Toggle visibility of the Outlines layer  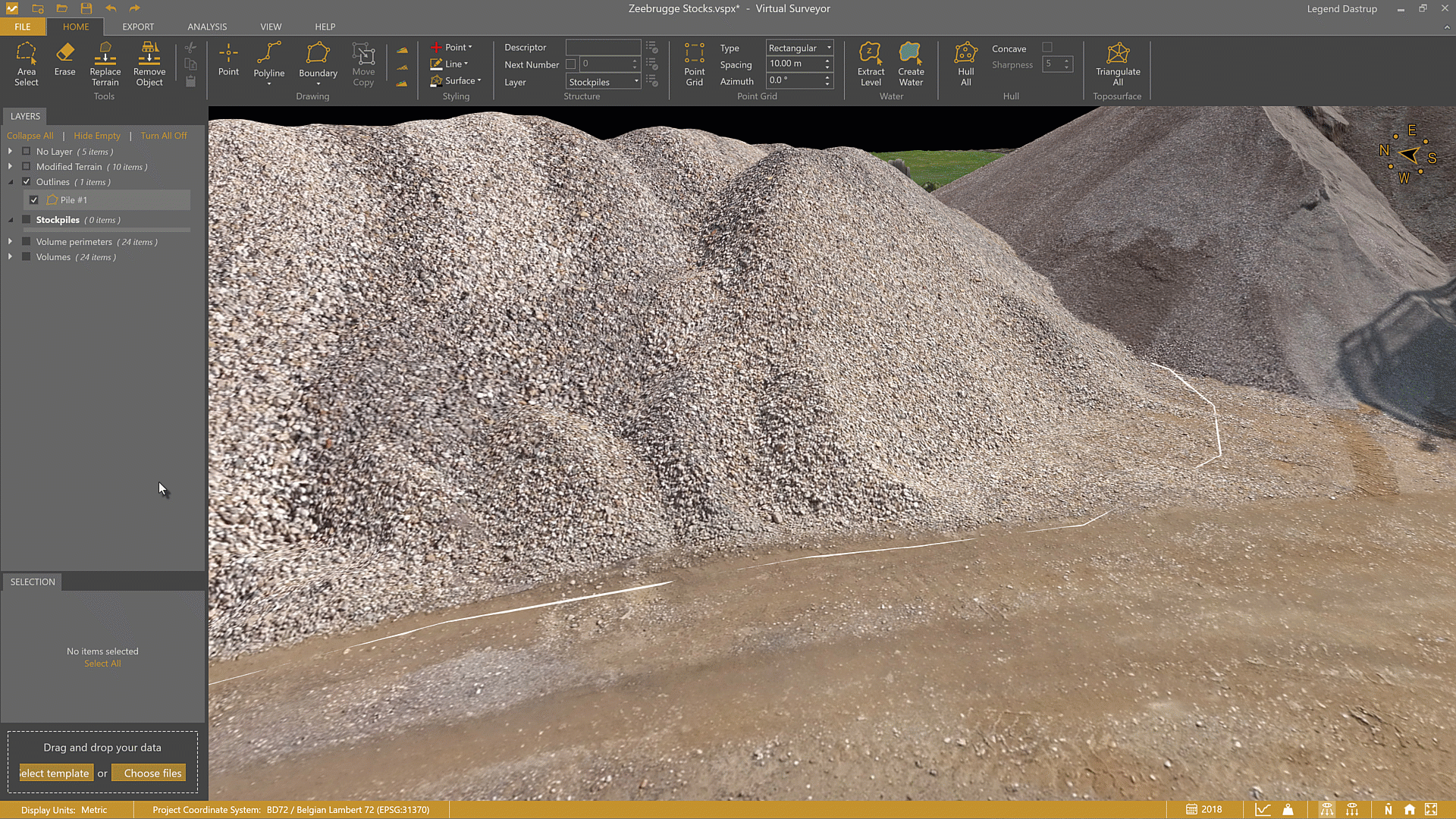[27, 182]
